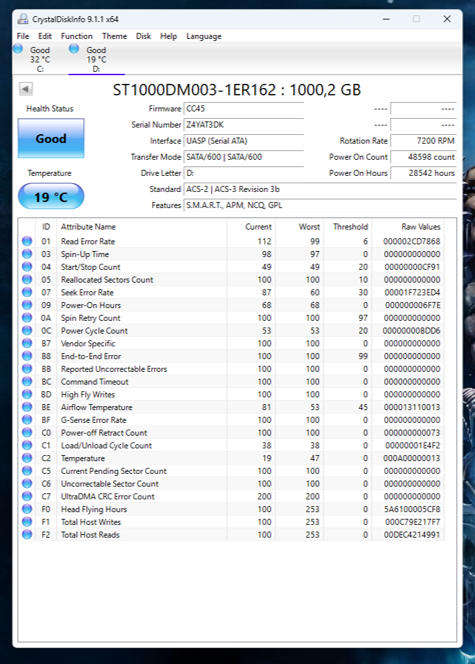Click status icon for Reported Uncorrectable Errors
This screenshot has height=664, width=475.
[x=27, y=368]
